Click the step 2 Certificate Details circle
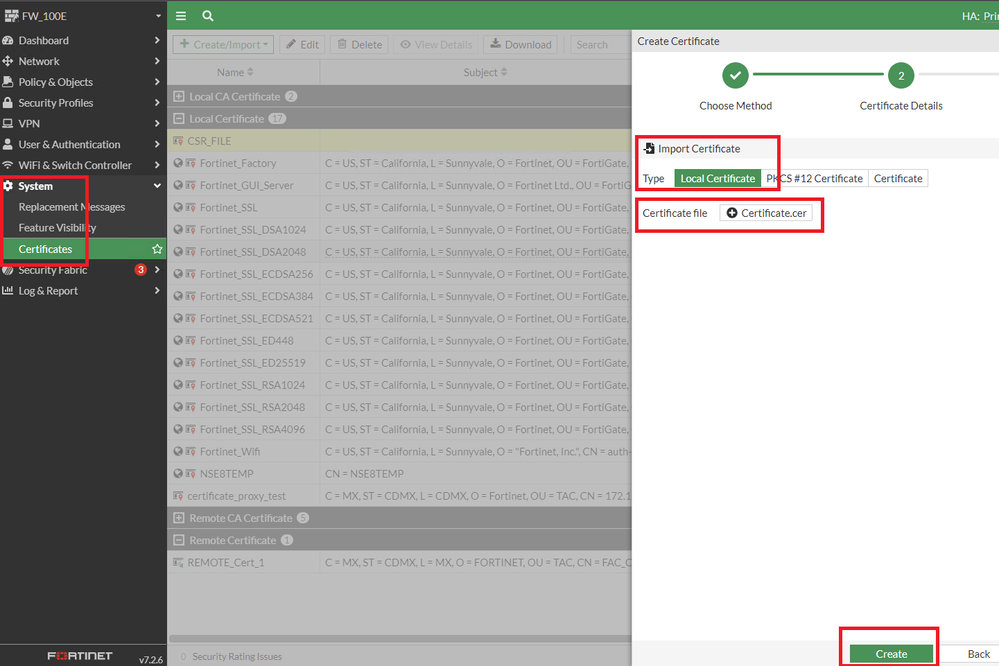Screen dimensions: 999x666 pyautogui.click(x=901, y=75)
